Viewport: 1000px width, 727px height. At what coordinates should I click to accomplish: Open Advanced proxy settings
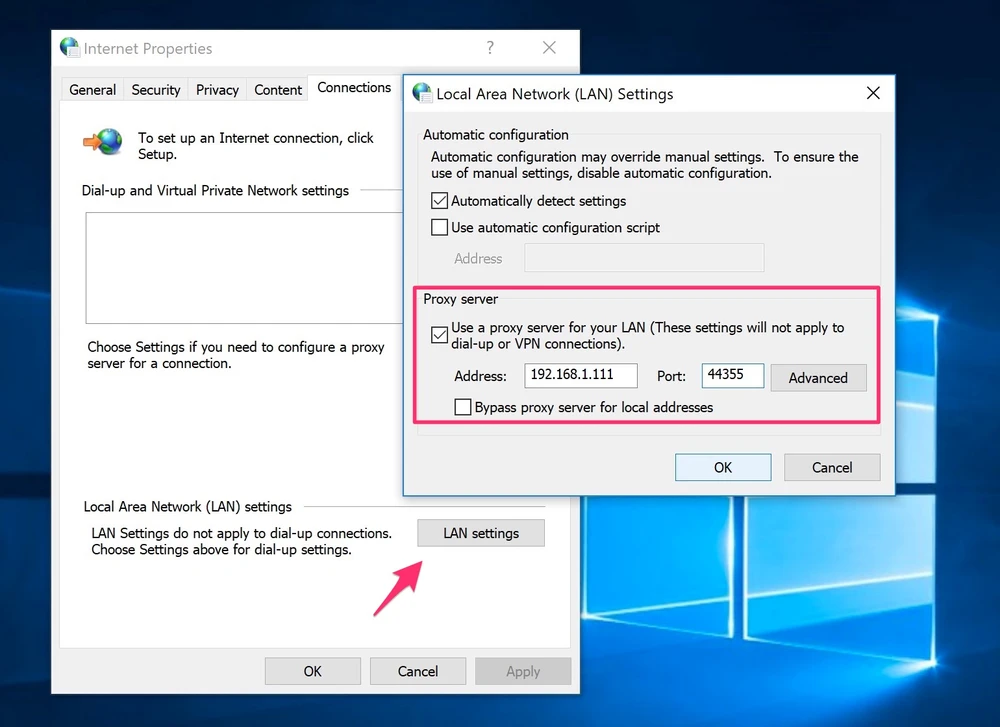pyautogui.click(x=817, y=378)
